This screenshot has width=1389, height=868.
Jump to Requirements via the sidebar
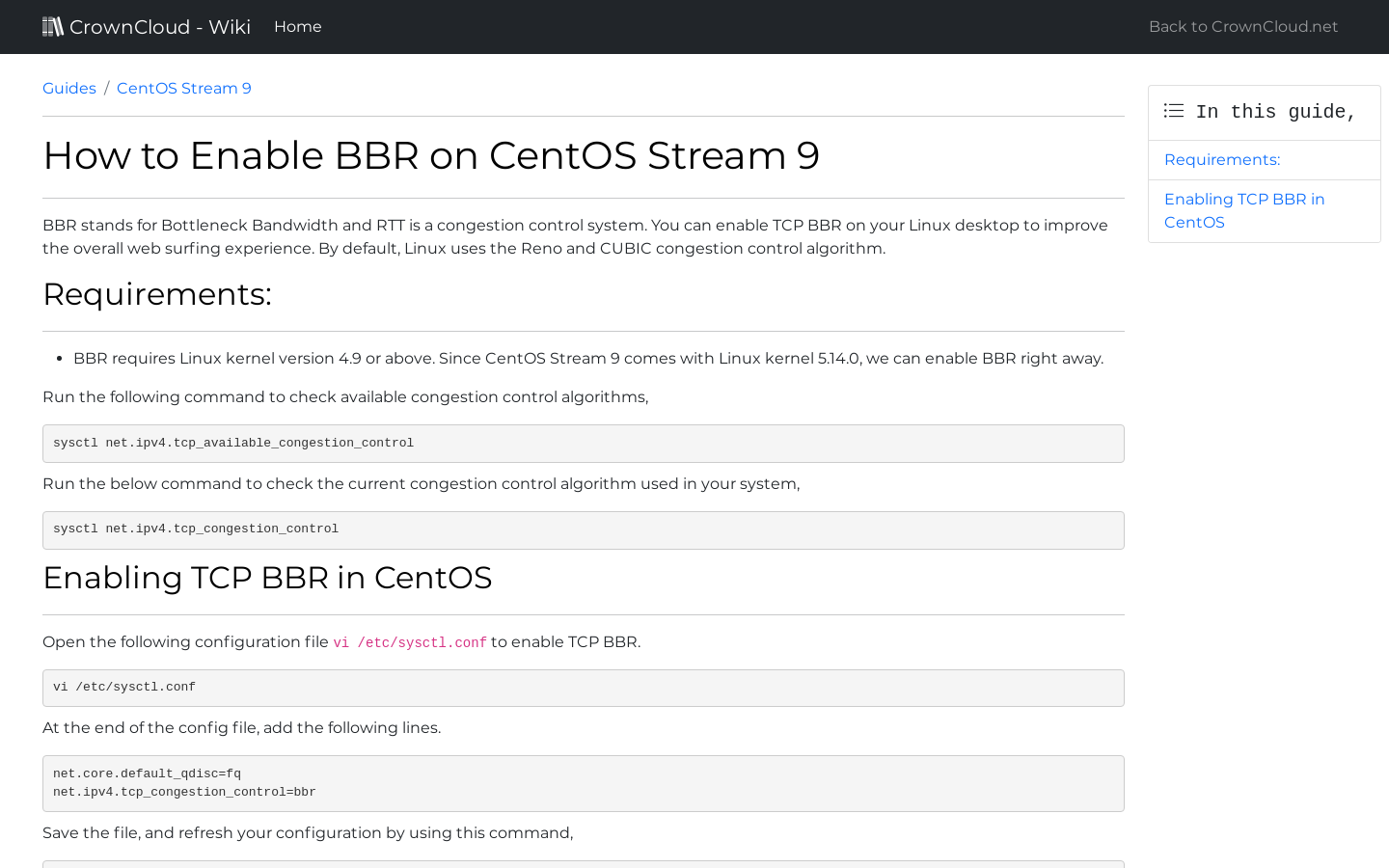pyautogui.click(x=1221, y=159)
